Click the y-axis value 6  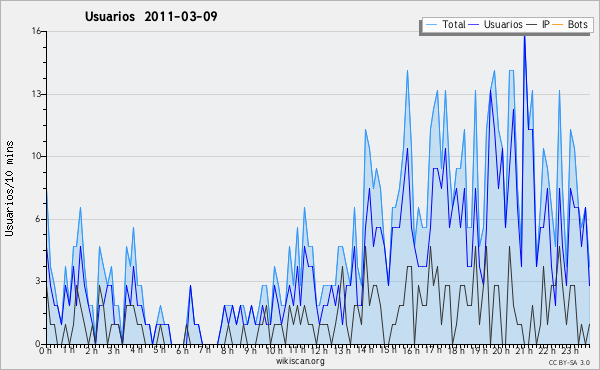[x=38, y=219]
